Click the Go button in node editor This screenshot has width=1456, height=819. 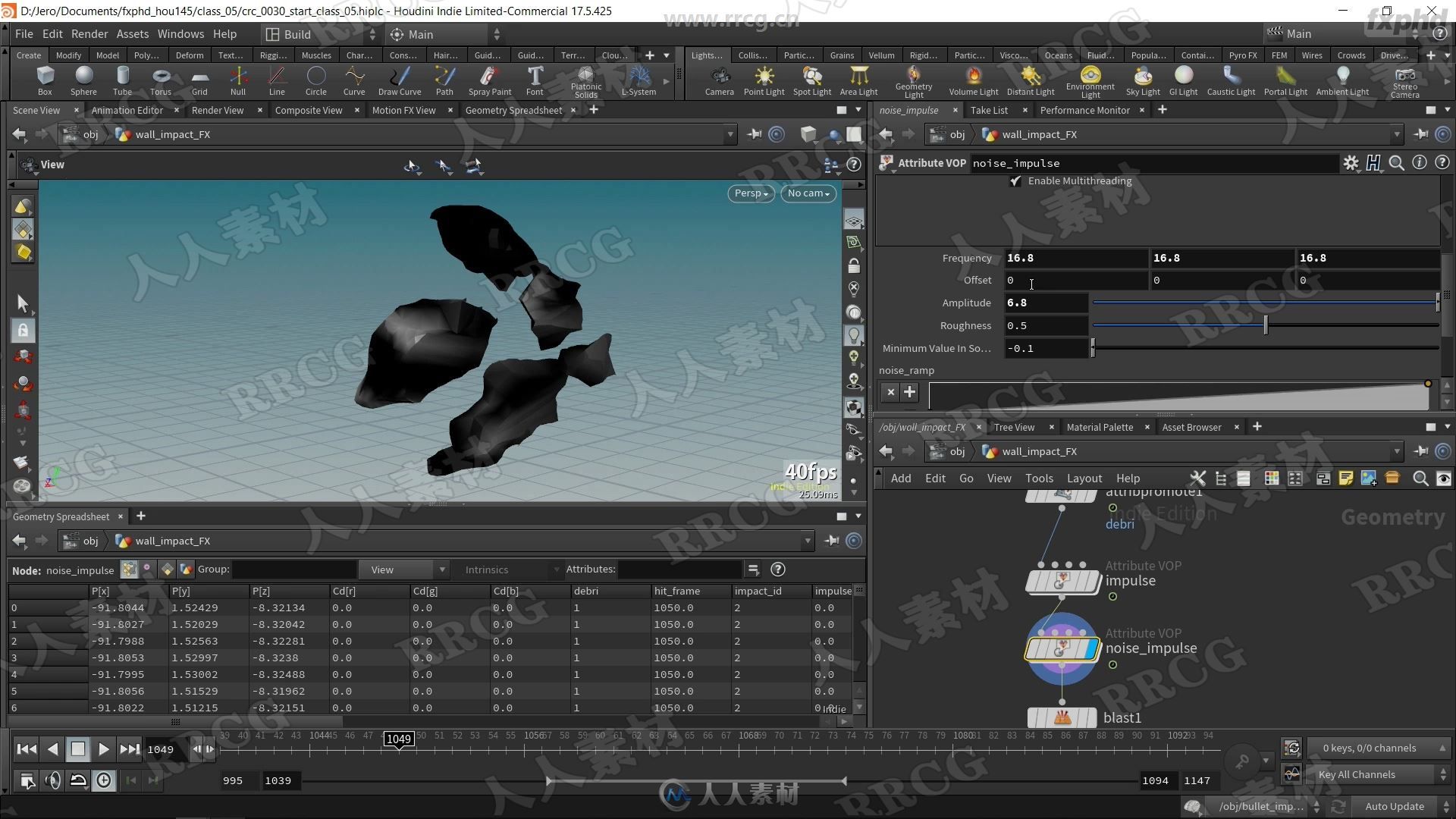point(967,478)
